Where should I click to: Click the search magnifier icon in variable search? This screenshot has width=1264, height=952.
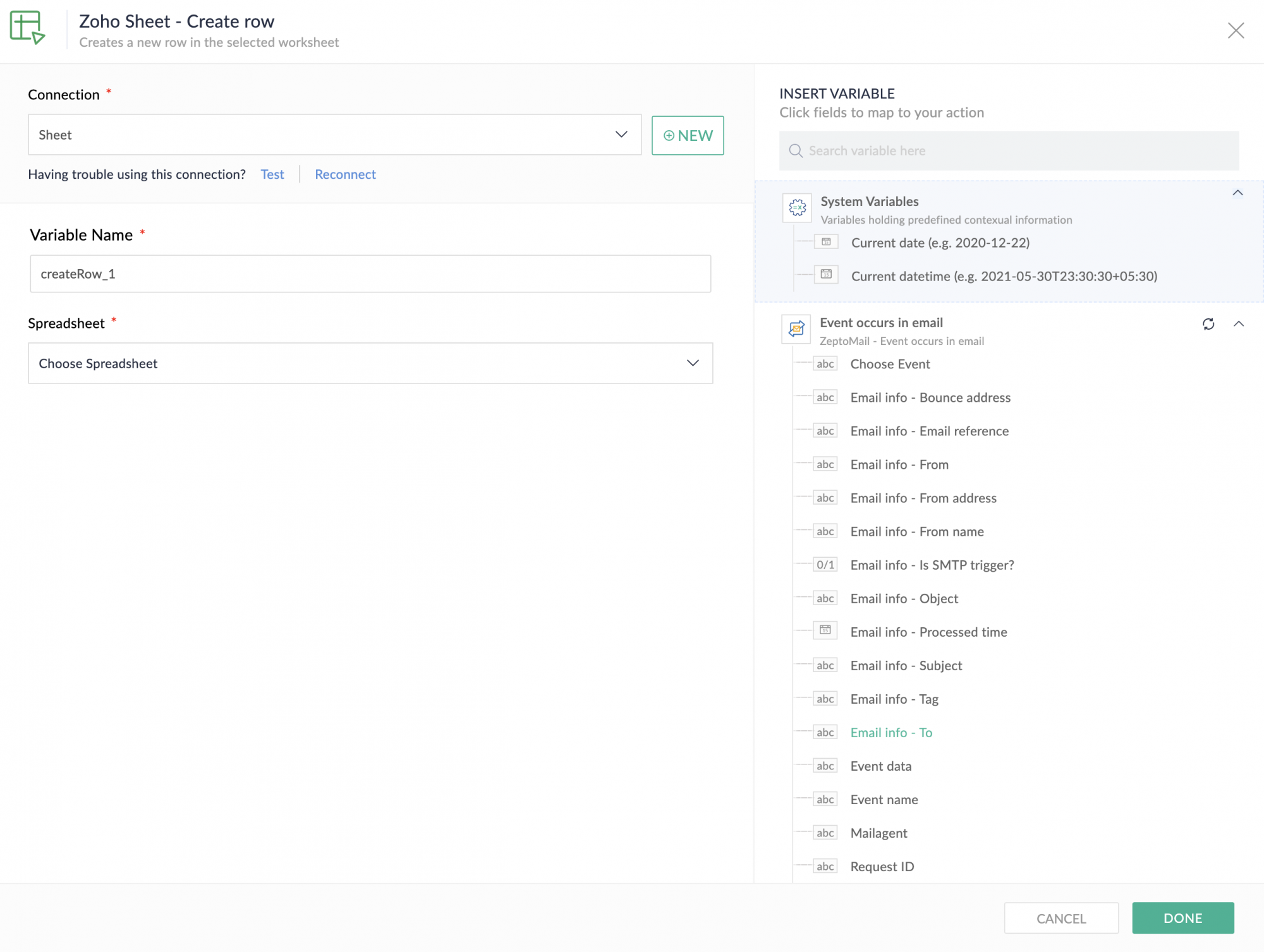[796, 151]
